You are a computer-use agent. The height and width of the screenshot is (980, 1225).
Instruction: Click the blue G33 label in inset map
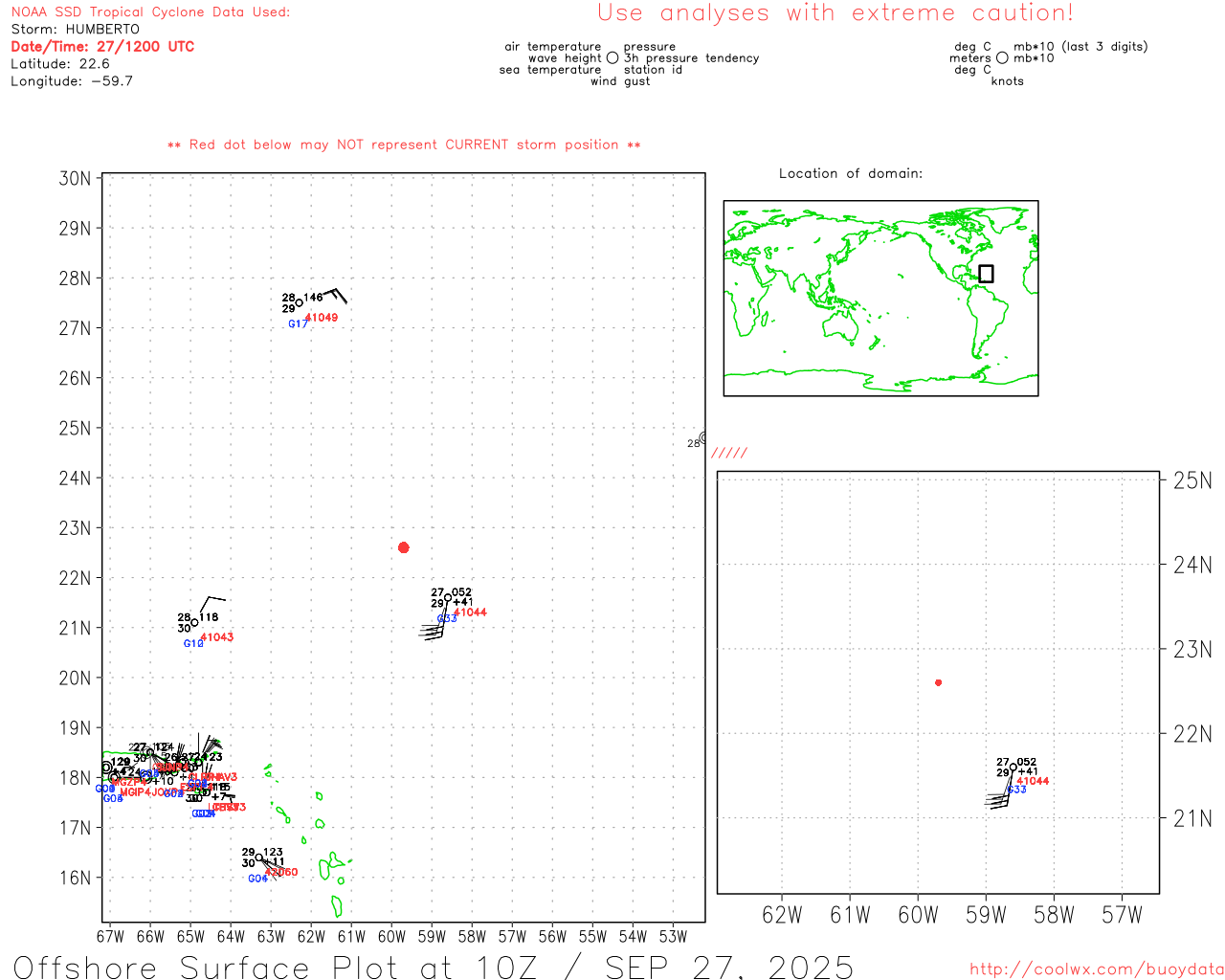tap(1016, 790)
